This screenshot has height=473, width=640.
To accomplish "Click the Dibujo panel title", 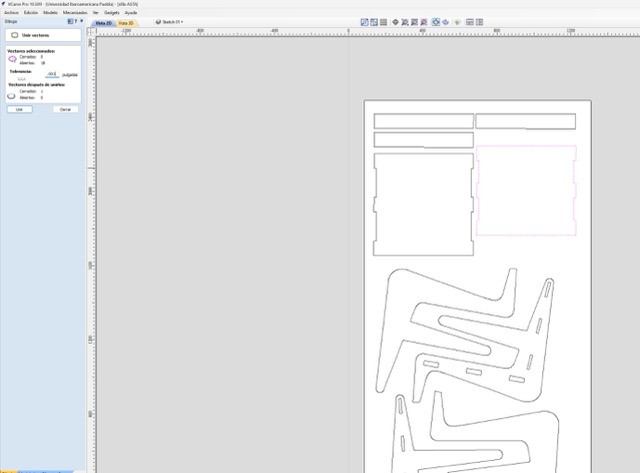I will (x=11, y=21).
